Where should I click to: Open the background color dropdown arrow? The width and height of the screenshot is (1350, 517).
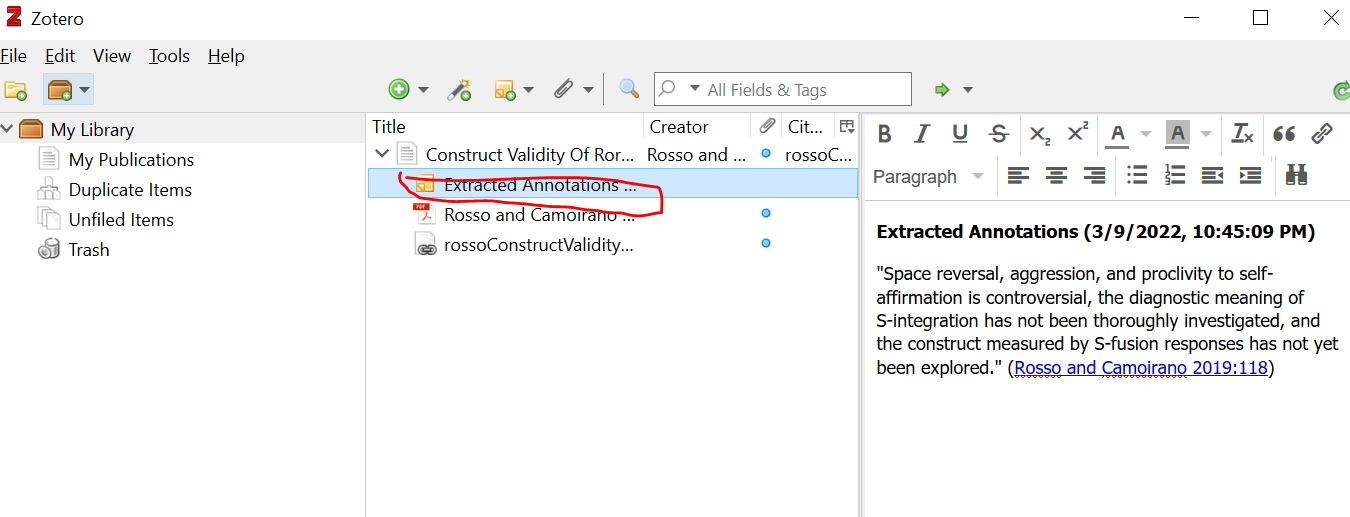pos(1206,133)
